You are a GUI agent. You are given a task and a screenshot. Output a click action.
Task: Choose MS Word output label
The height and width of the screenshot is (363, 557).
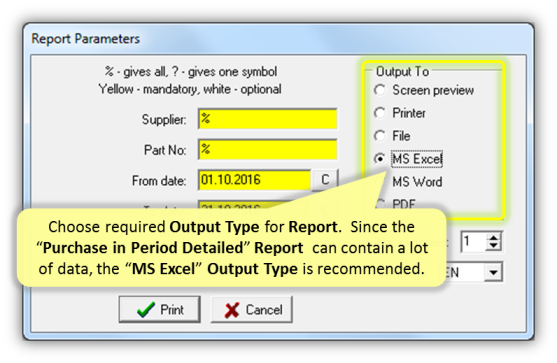point(417,182)
